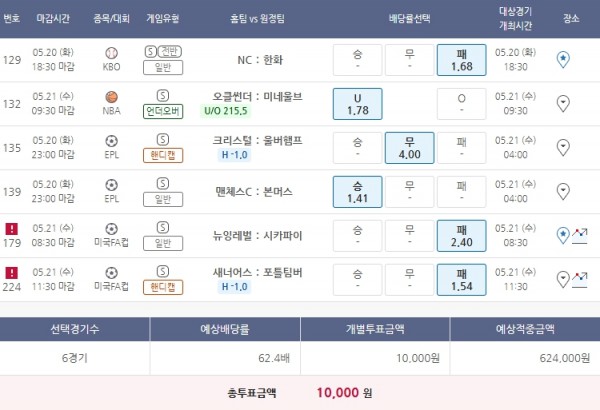Open venue pin for 맨체스C vs 본머스

click(562, 188)
